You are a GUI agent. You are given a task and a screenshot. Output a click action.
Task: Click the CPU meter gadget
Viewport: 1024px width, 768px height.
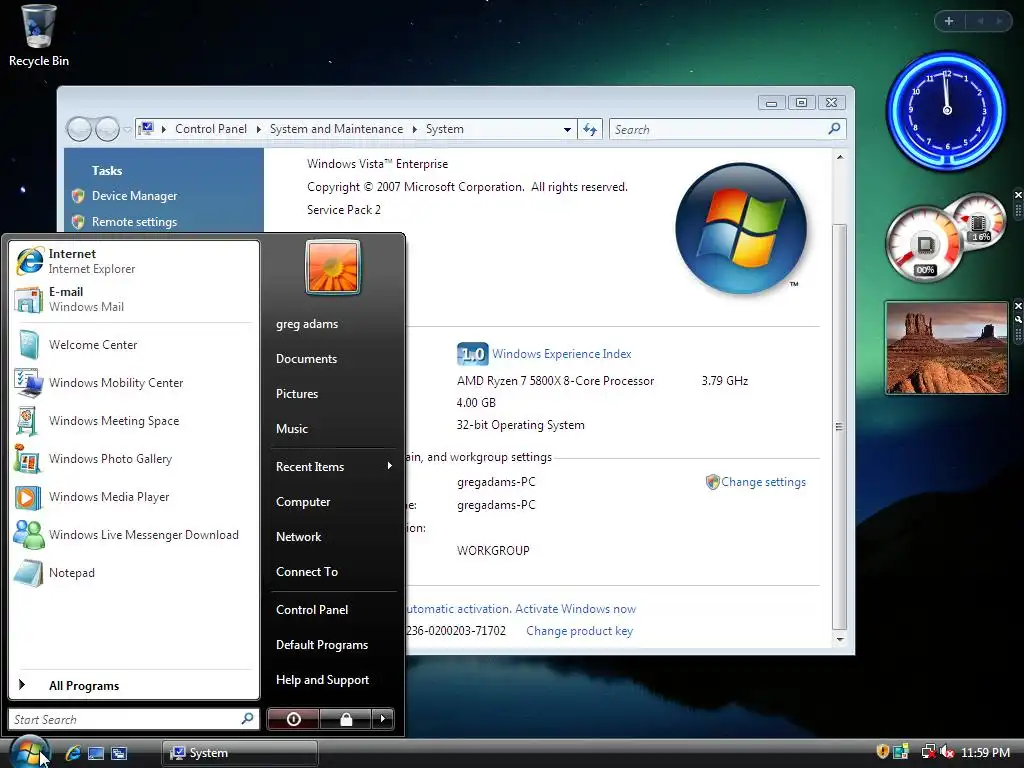[944, 238]
